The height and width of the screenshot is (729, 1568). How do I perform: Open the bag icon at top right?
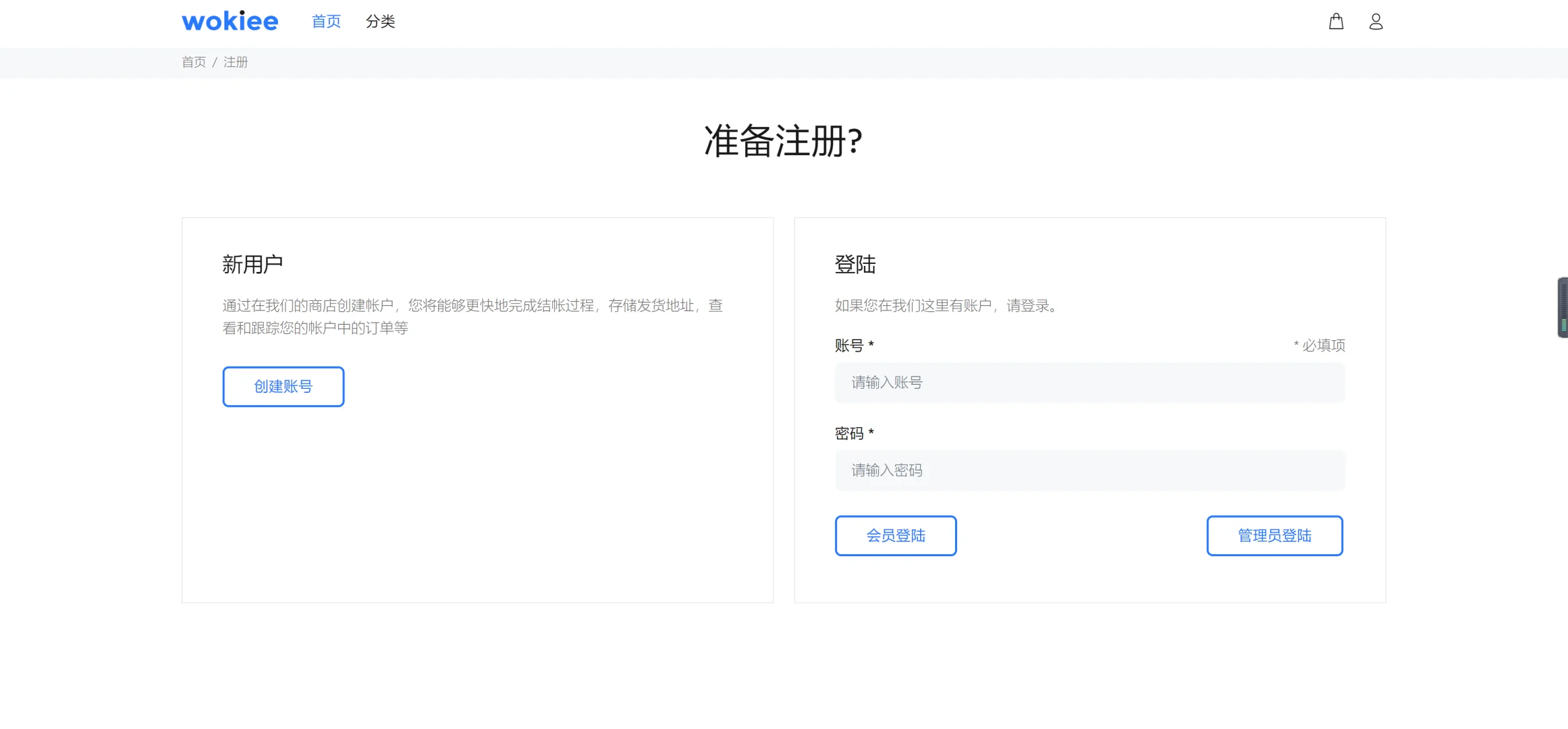[x=1336, y=22]
